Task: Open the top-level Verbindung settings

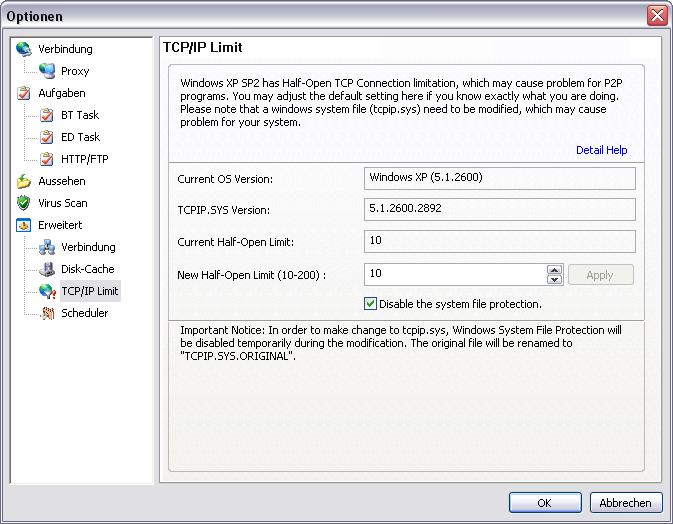Action: pos(65,49)
